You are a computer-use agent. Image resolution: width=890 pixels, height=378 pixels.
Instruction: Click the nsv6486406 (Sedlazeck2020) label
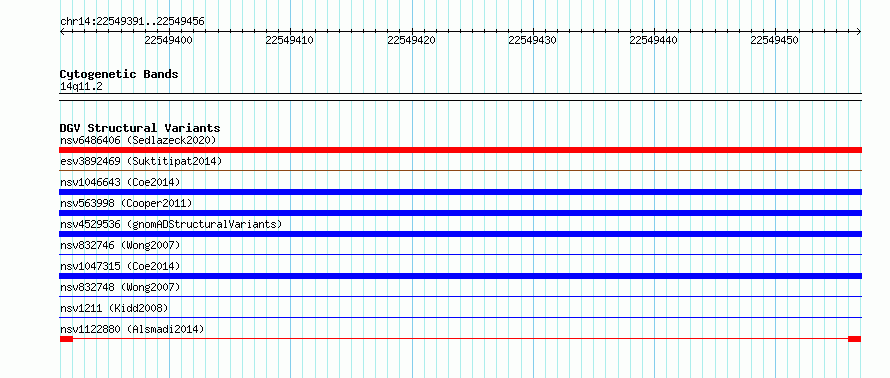click(138, 140)
